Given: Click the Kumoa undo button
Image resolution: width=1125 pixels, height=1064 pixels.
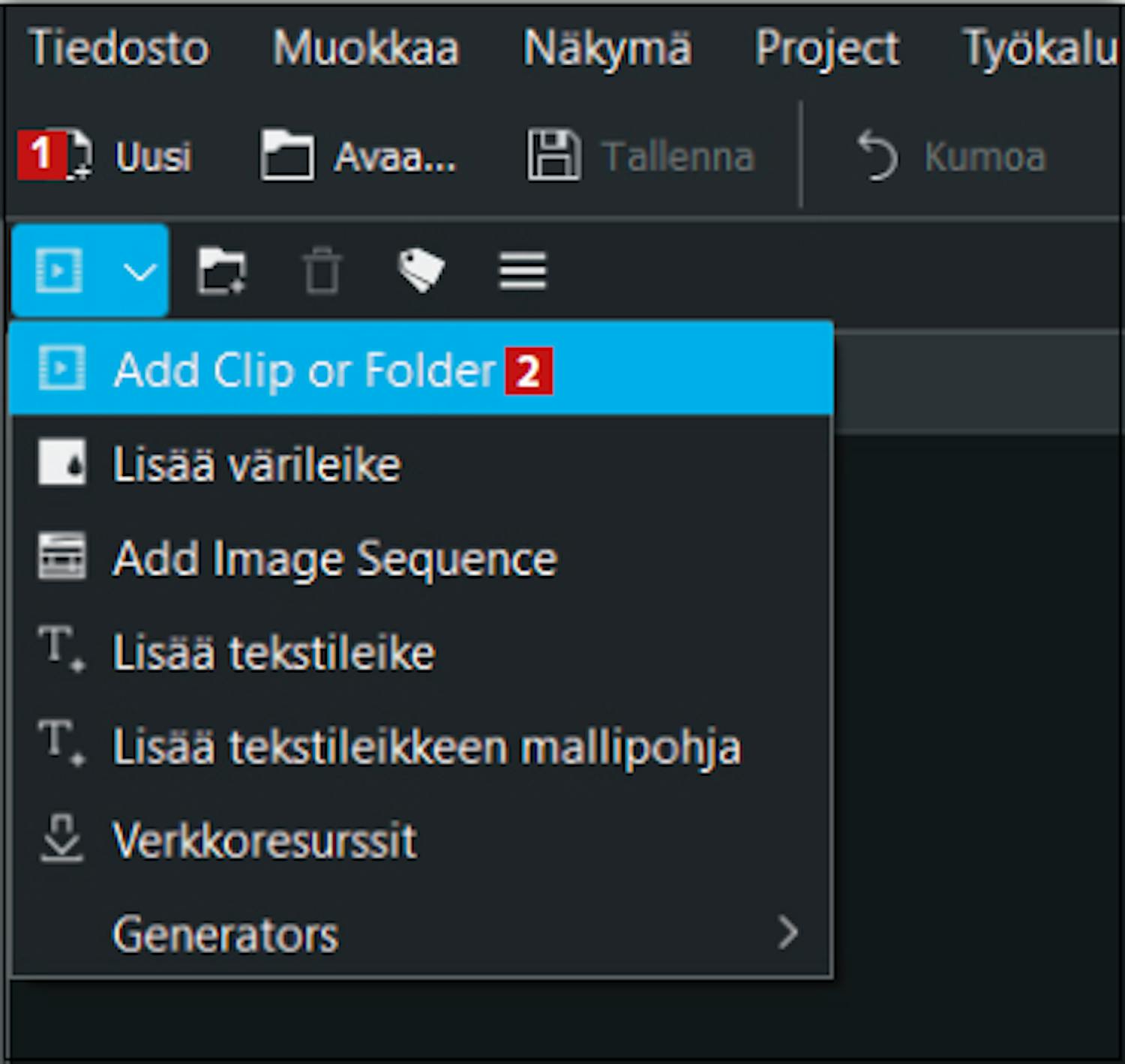Looking at the screenshot, I should pos(951,156).
